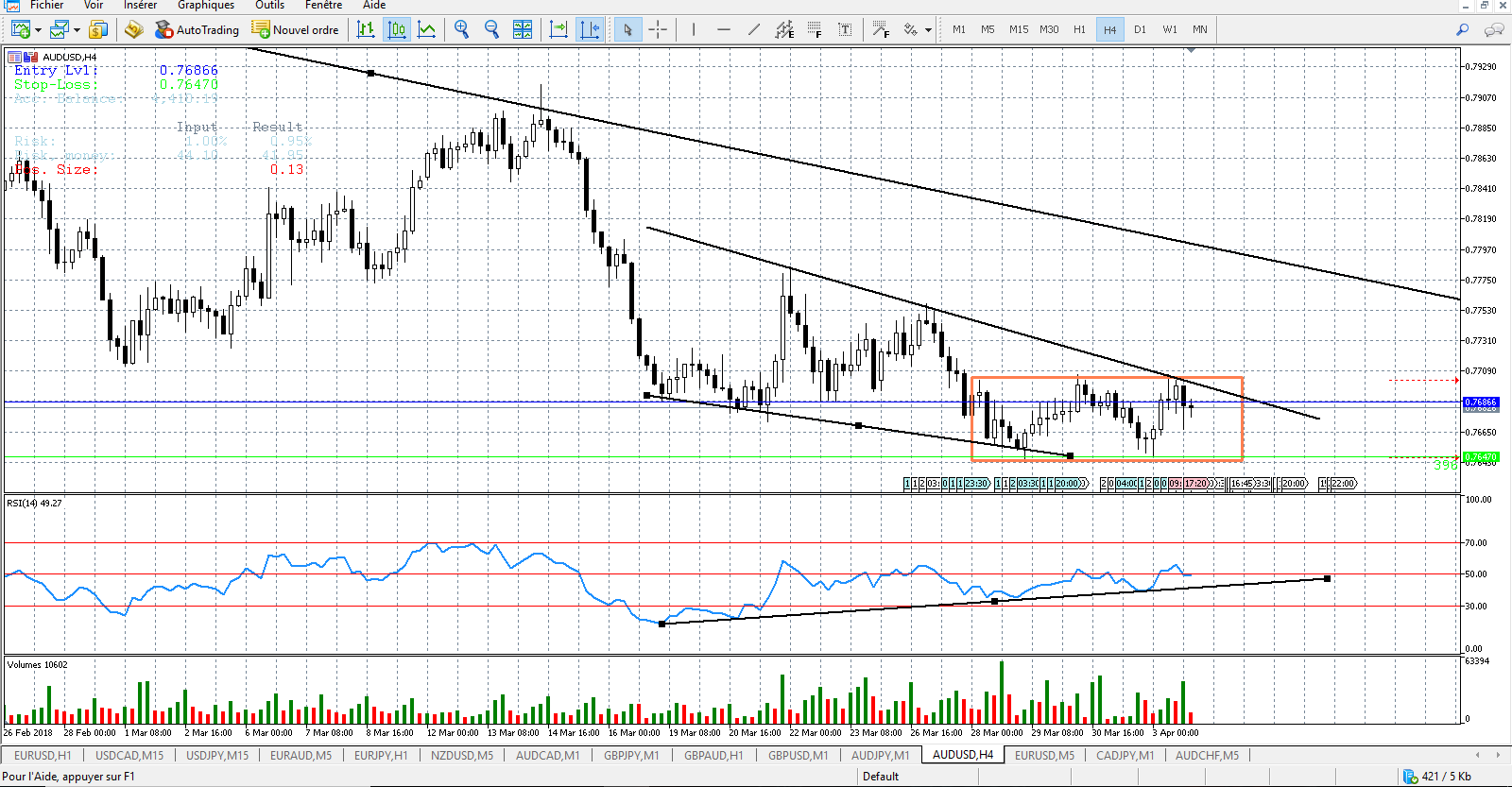
Task: Switch to the AUDCHF,M5 chart tab
Action: click(x=1207, y=755)
